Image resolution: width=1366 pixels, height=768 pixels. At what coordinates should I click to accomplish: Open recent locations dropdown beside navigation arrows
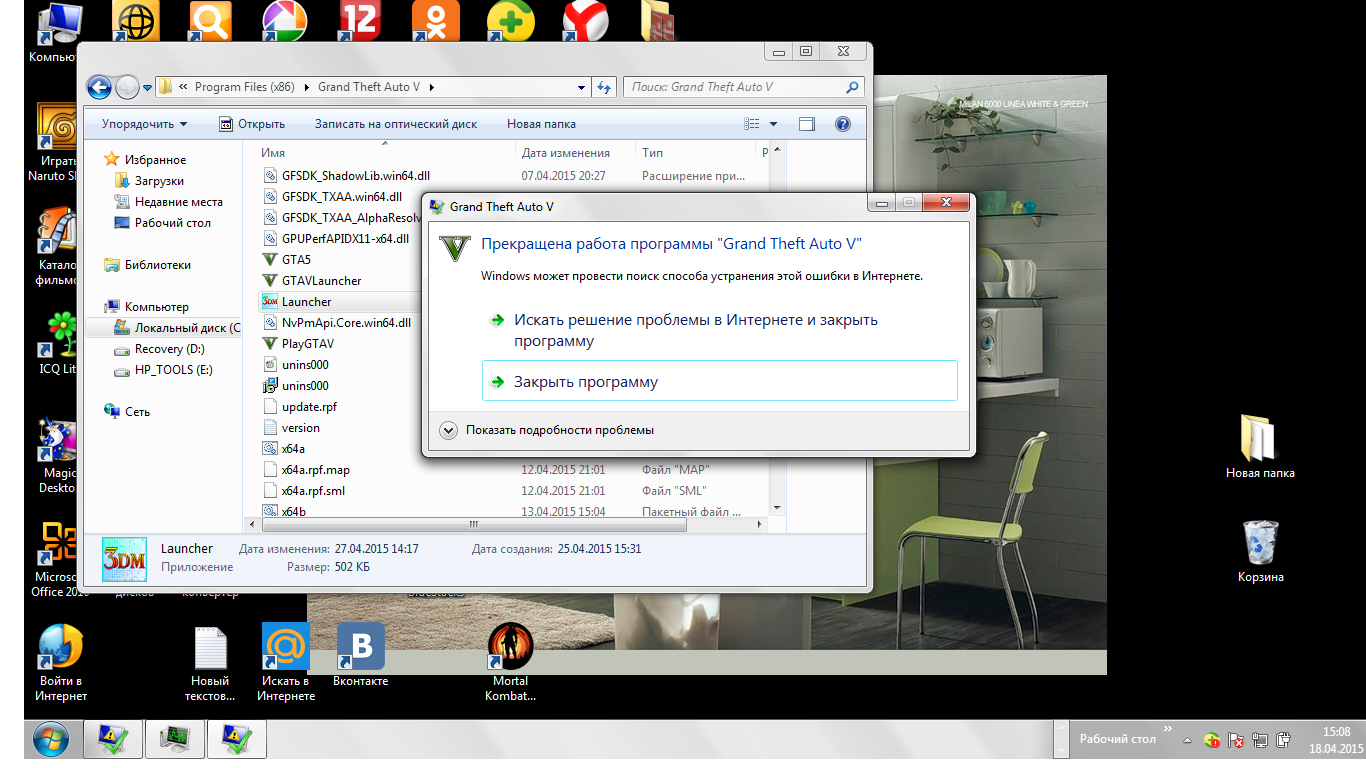(148, 88)
